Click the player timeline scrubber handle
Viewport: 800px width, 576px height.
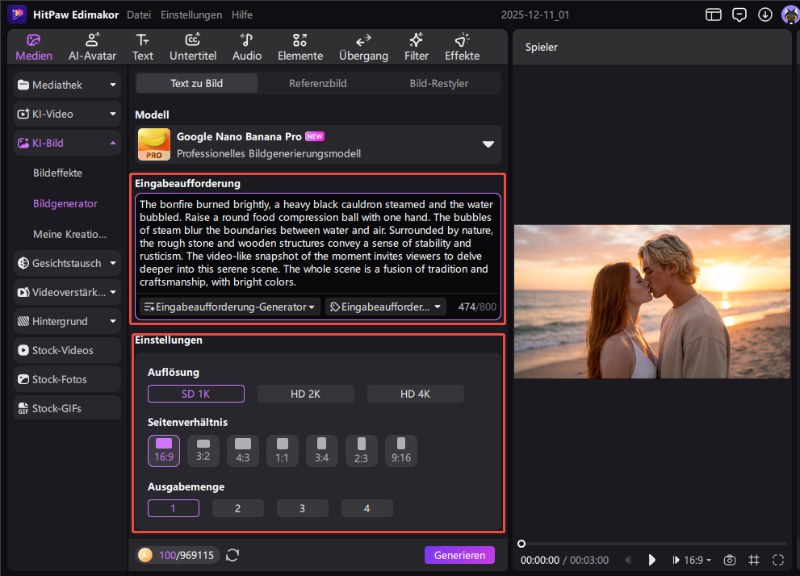click(x=521, y=543)
